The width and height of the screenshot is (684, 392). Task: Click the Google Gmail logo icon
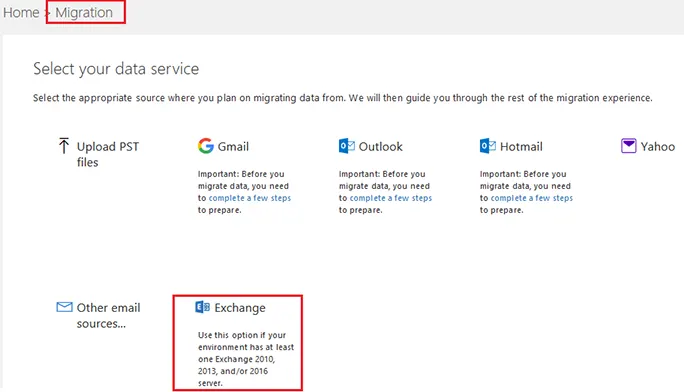click(x=205, y=146)
